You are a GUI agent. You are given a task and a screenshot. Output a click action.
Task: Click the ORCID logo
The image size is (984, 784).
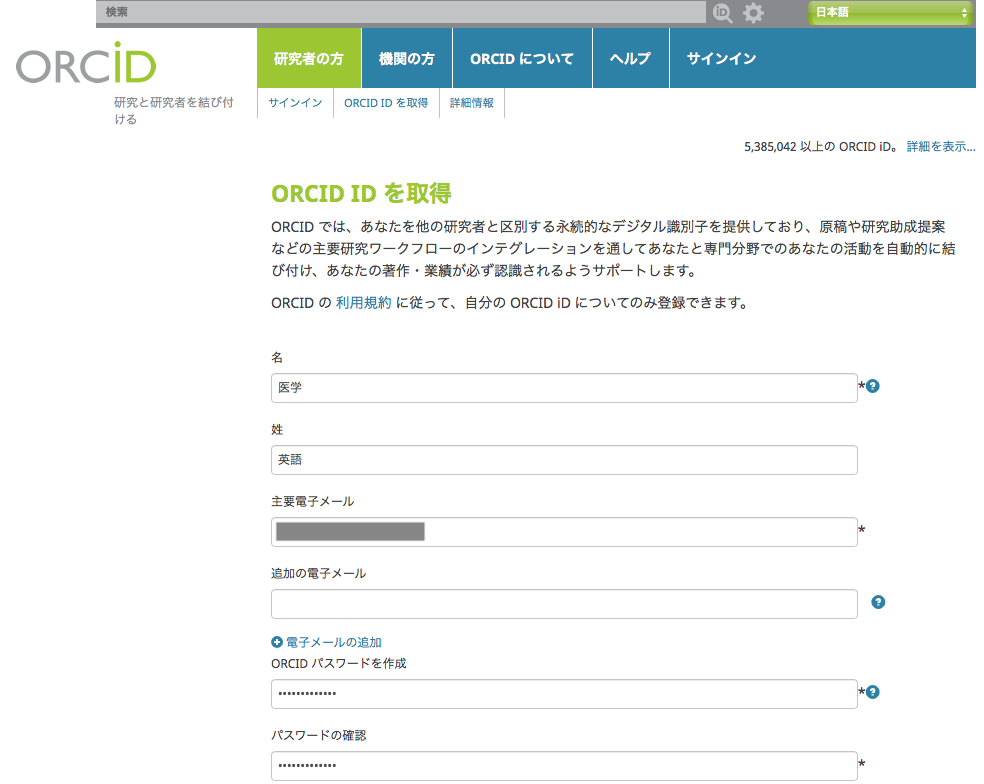coord(86,63)
